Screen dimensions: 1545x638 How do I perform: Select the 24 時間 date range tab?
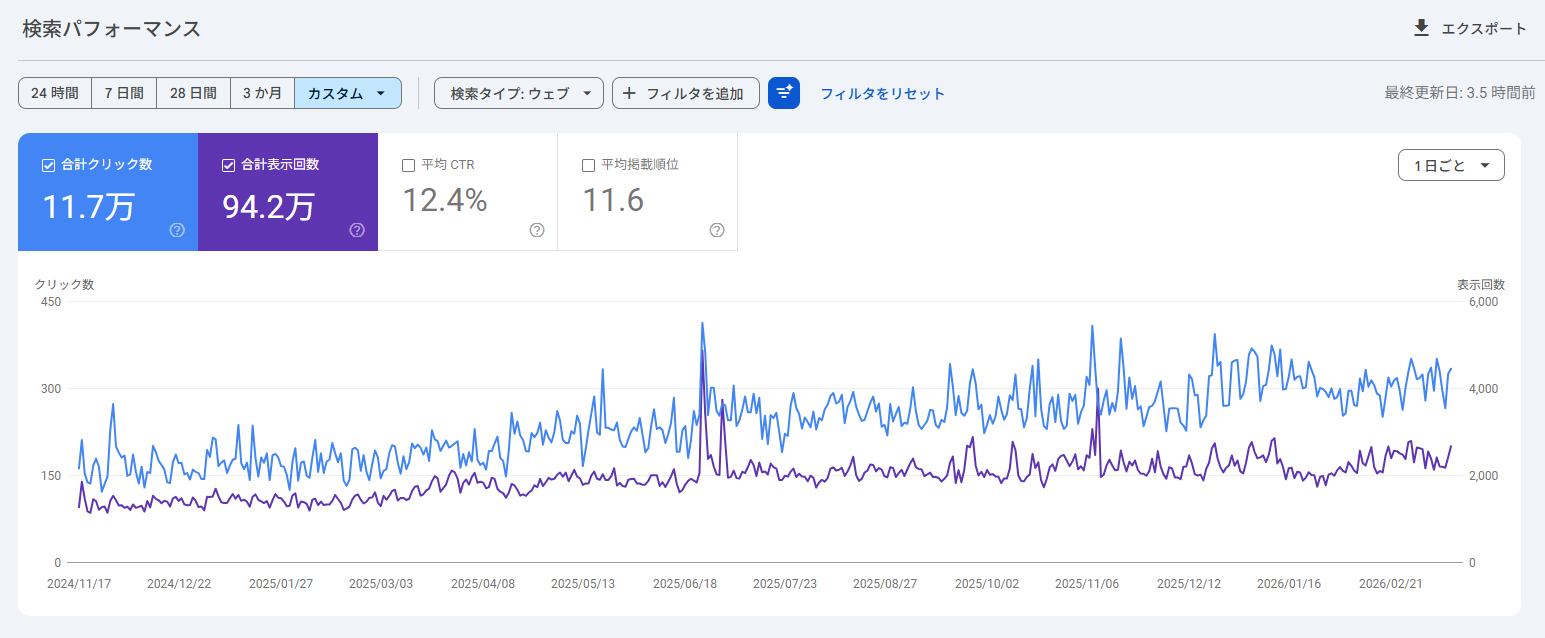pos(54,93)
